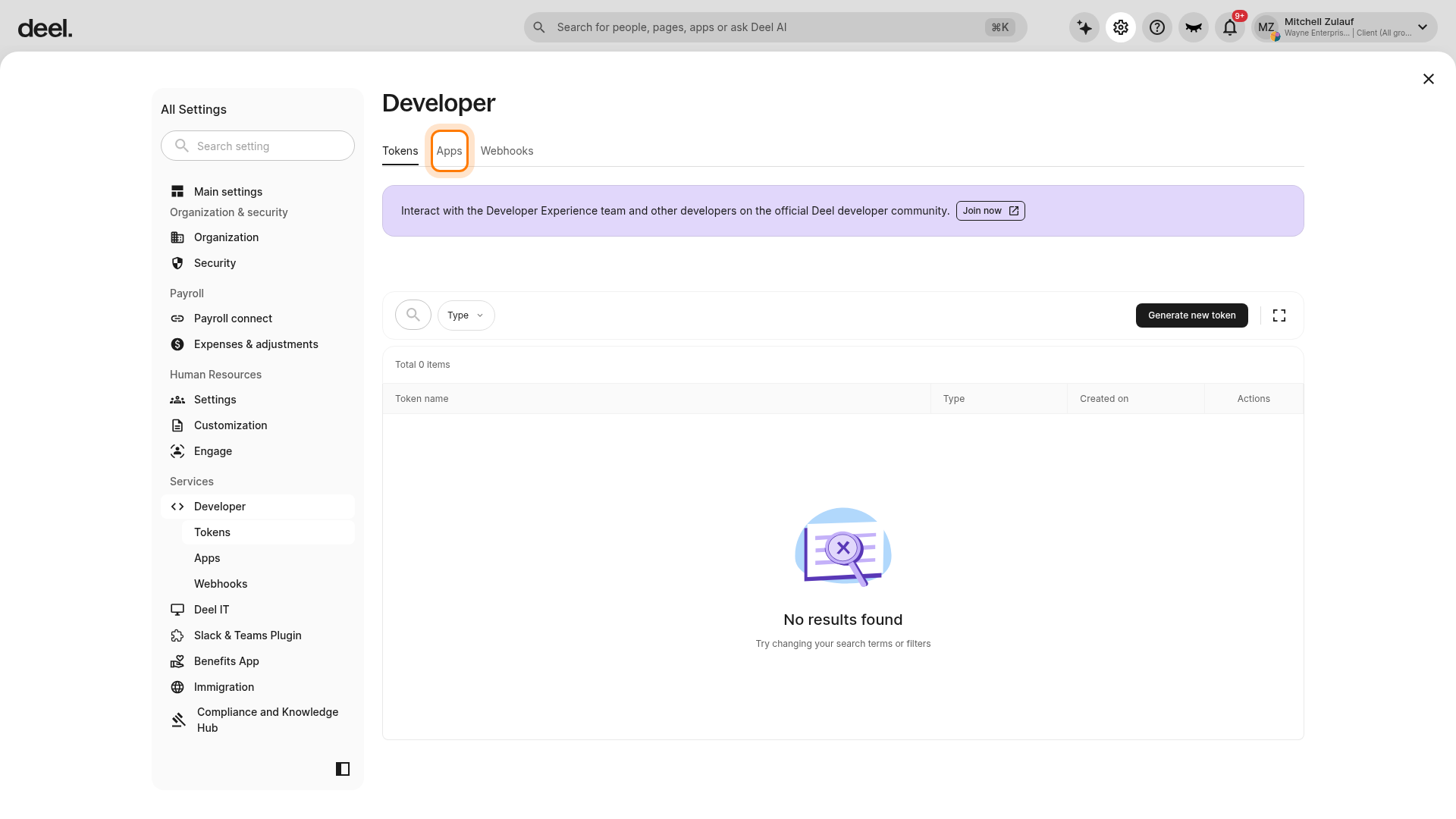The height and width of the screenshot is (819, 1456).
Task: Collapse sidebar with the panel icon
Action: tap(343, 769)
